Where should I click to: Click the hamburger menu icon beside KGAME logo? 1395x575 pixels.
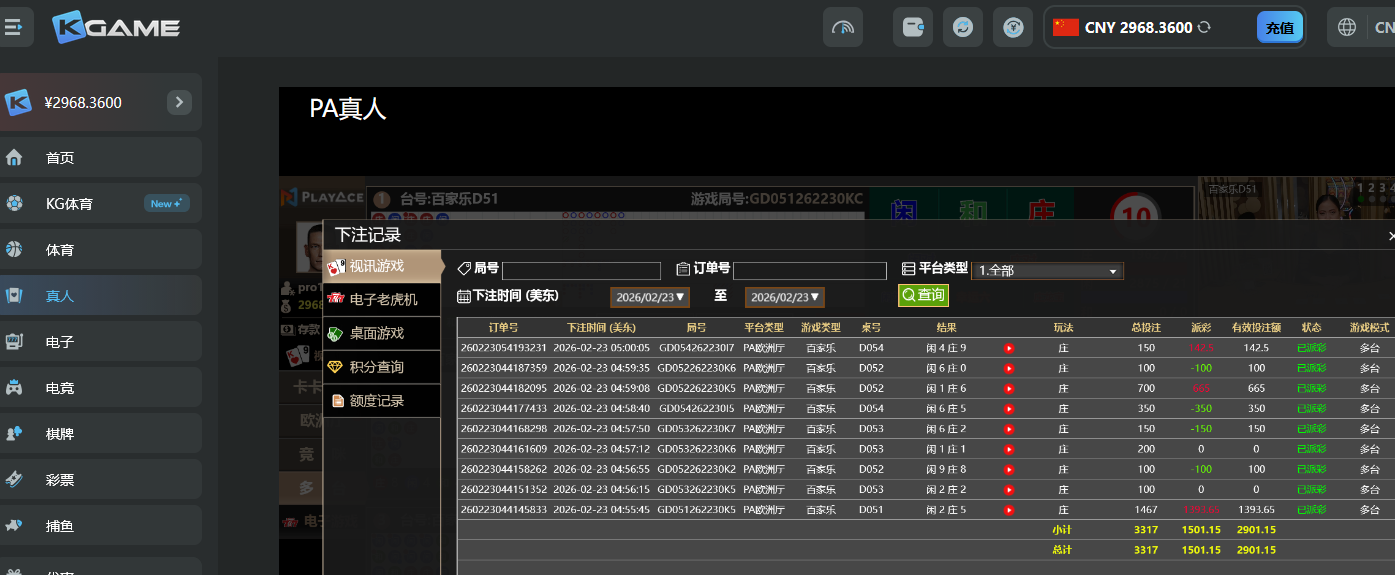pos(13,27)
